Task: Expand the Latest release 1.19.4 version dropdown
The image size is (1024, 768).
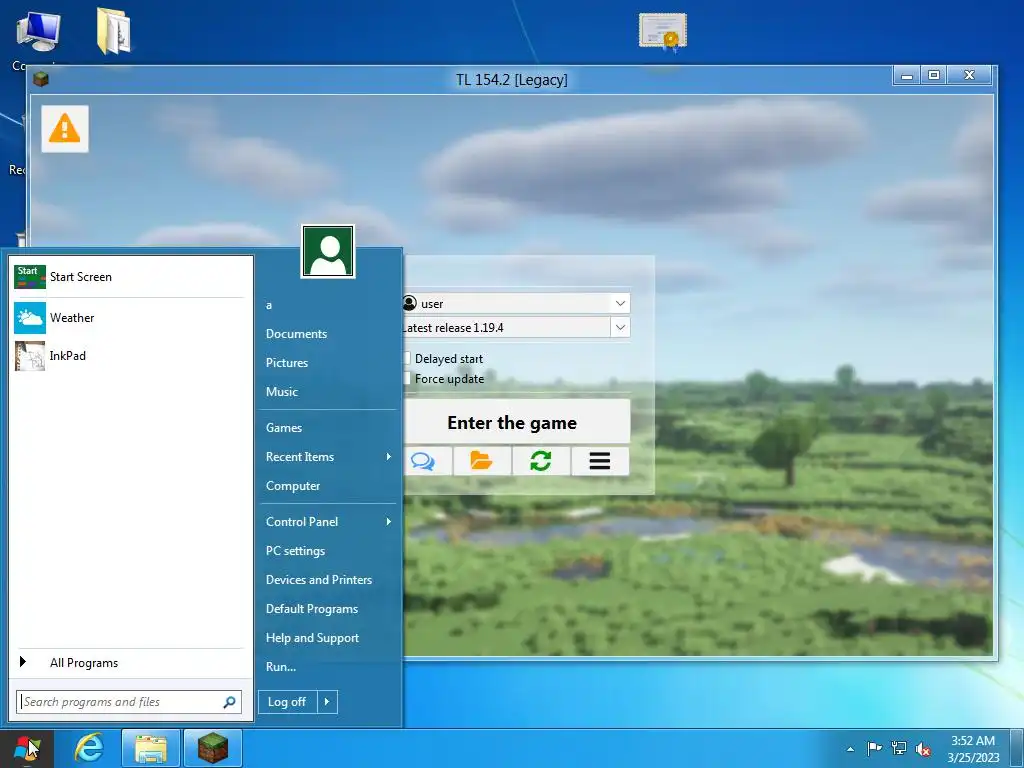Action: click(x=620, y=327)
